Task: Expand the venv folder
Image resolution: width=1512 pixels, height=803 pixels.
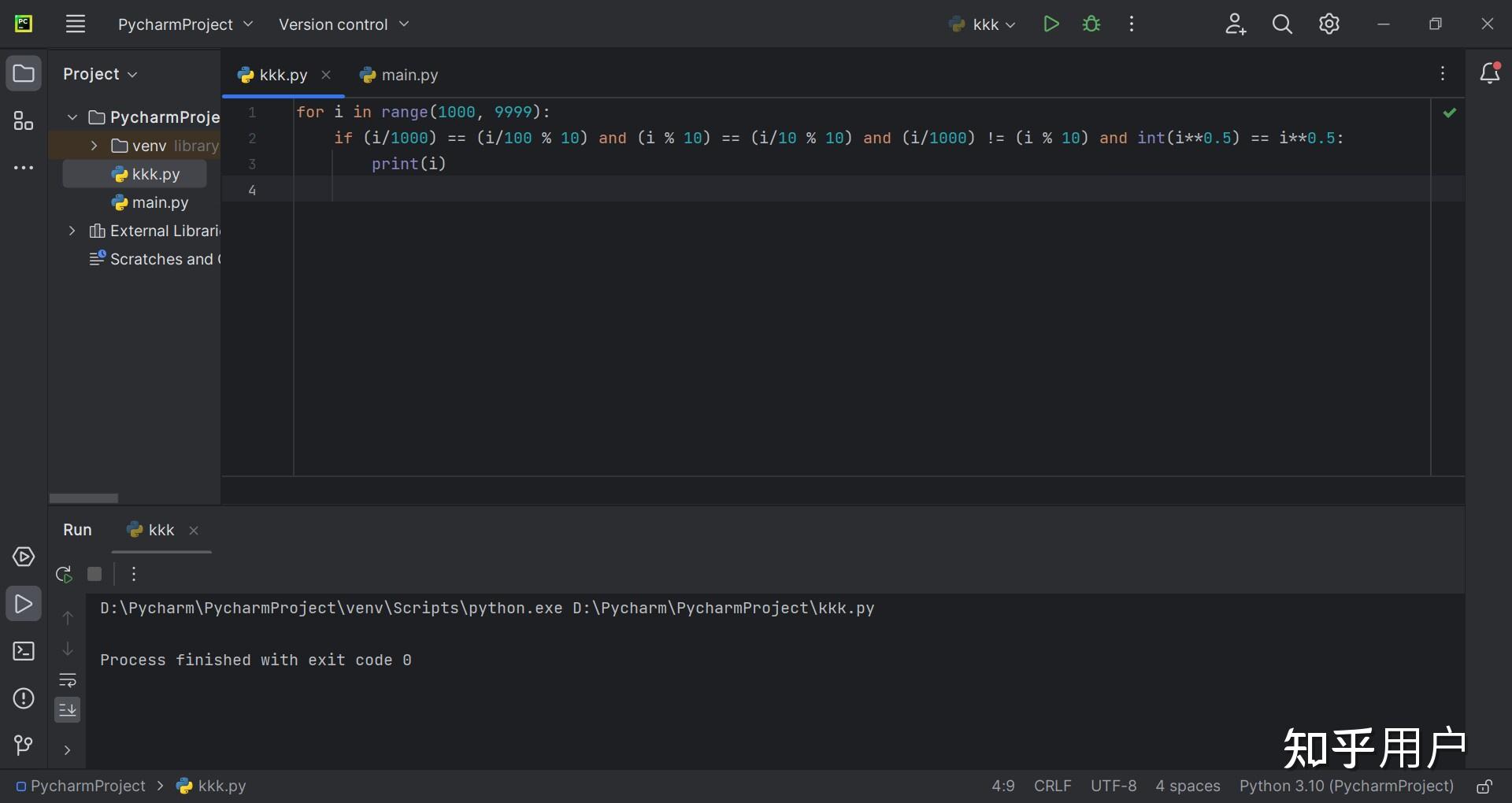Action: (x=94, y=146)
